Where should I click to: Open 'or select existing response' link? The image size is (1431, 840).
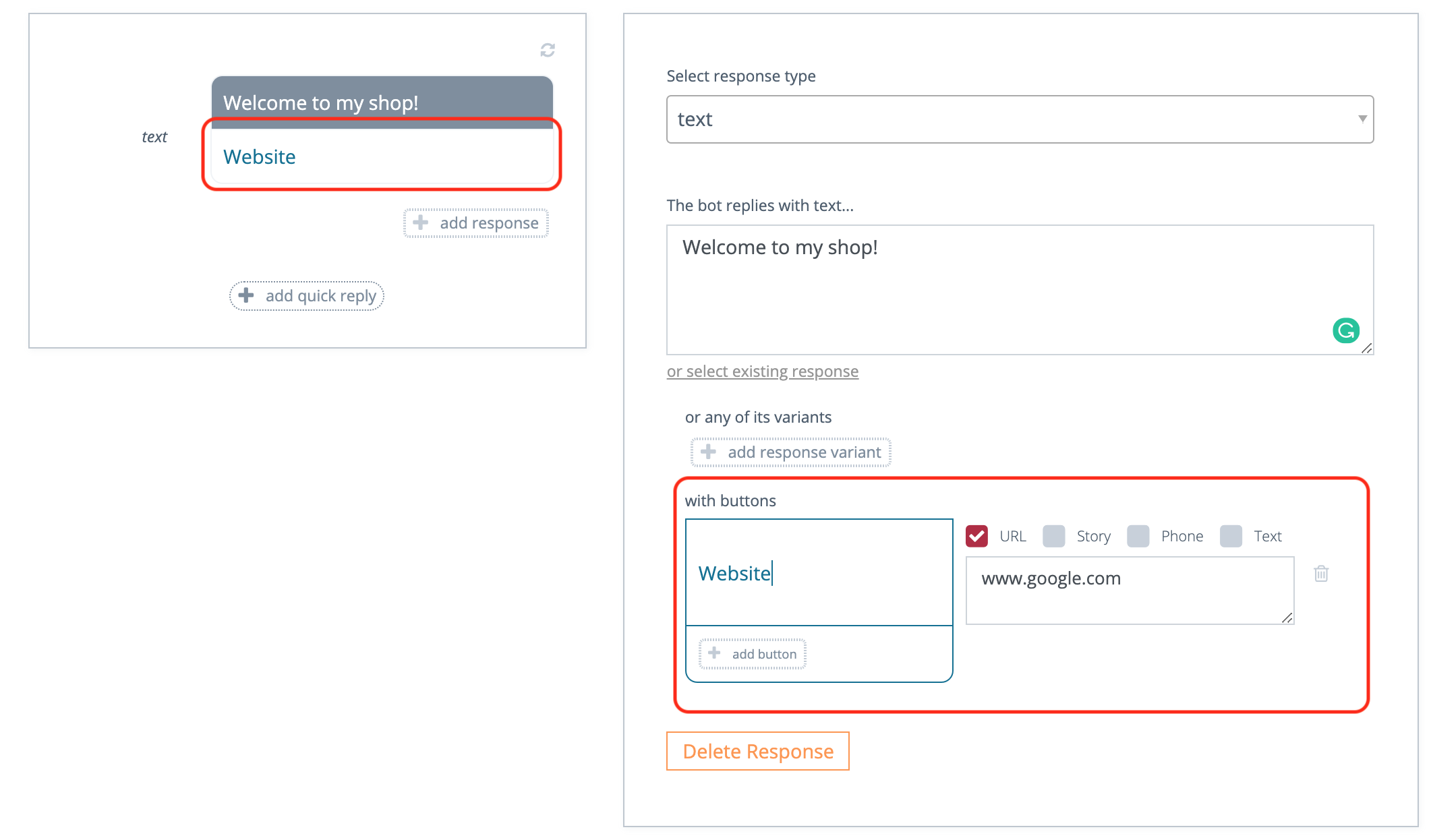(x=763, y=371)
